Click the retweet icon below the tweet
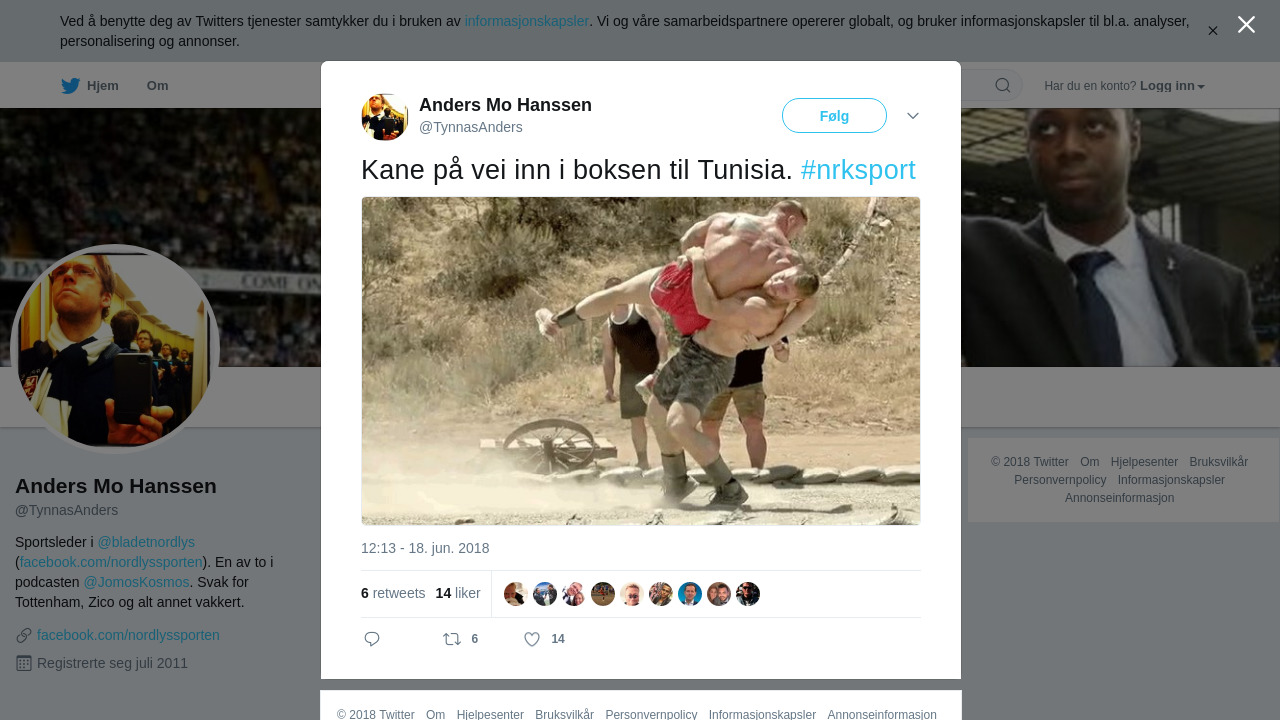Image resolution: width=1280 pixels, height=720 pixels. tap(452, 639)
